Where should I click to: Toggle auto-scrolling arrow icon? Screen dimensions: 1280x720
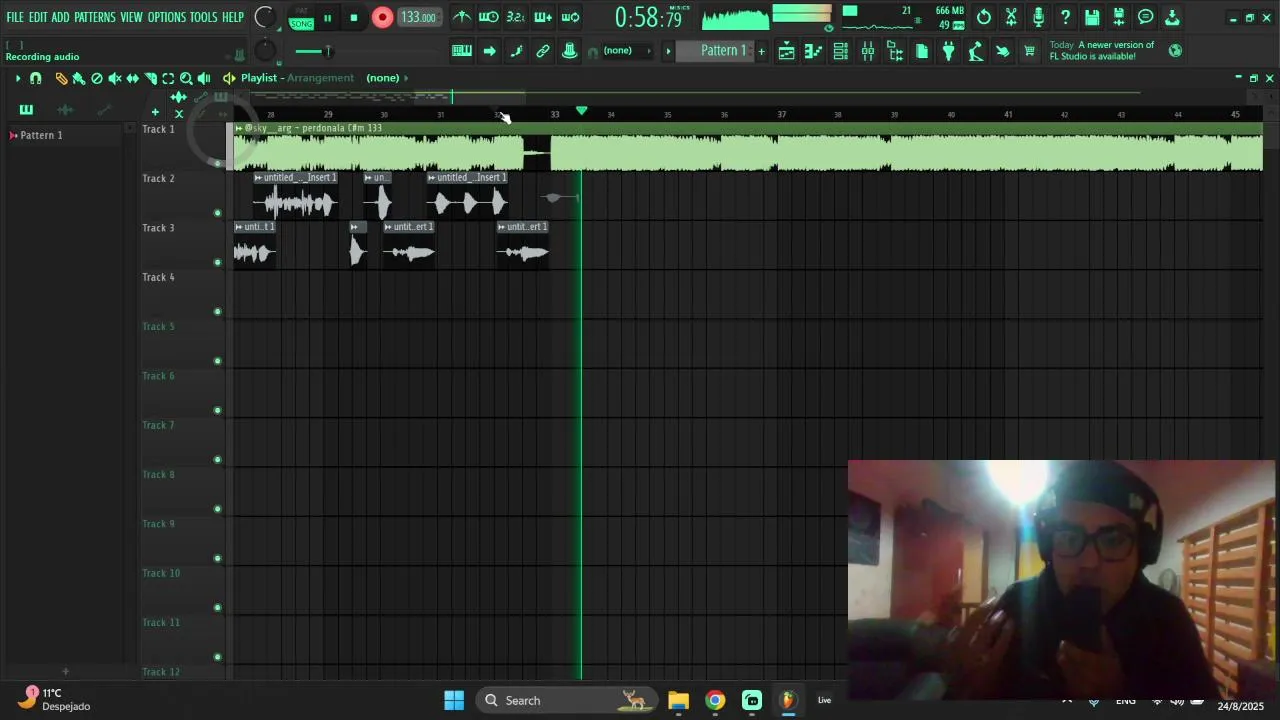489,51
